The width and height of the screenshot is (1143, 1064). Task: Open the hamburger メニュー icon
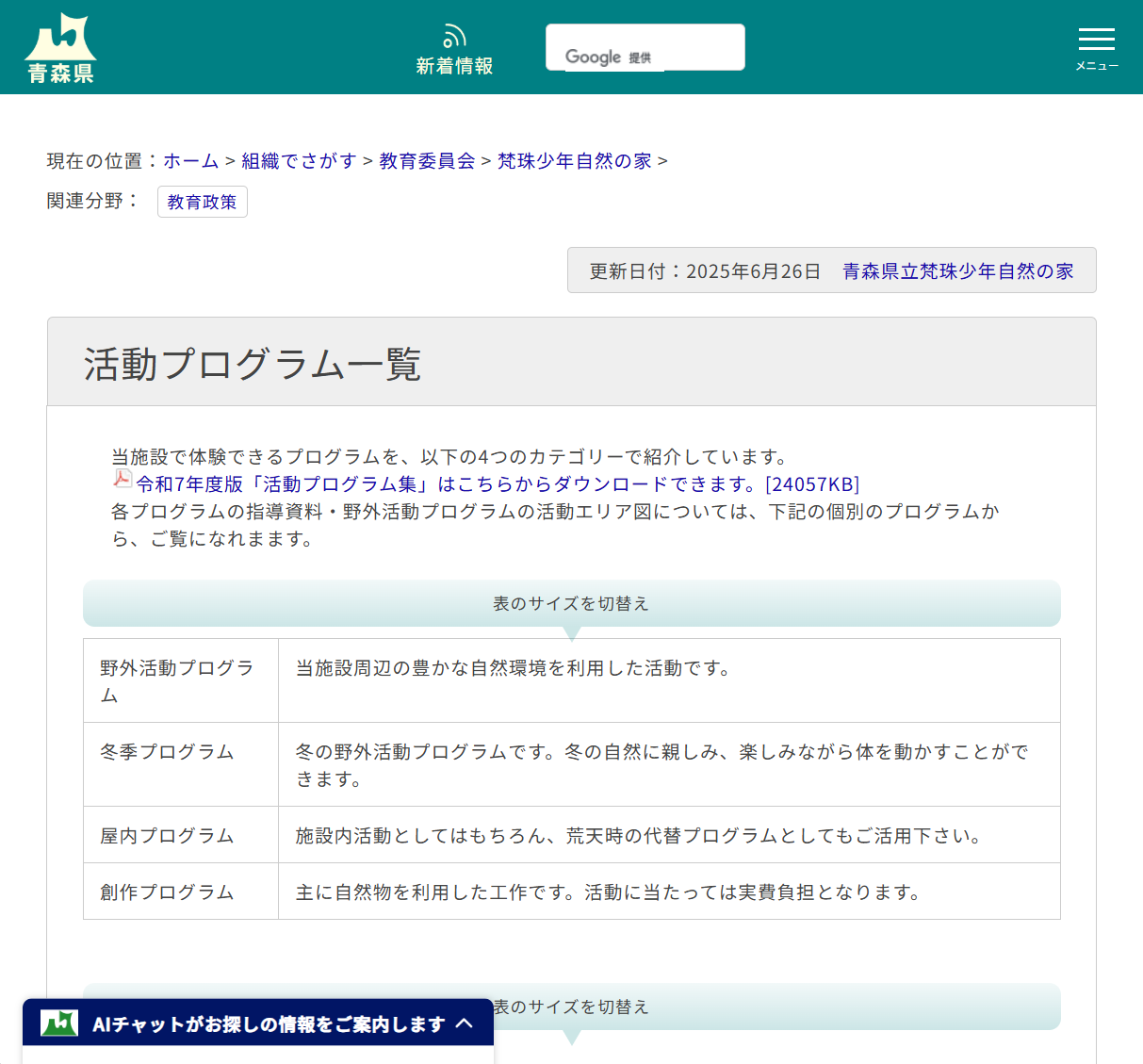(1096, 40)
